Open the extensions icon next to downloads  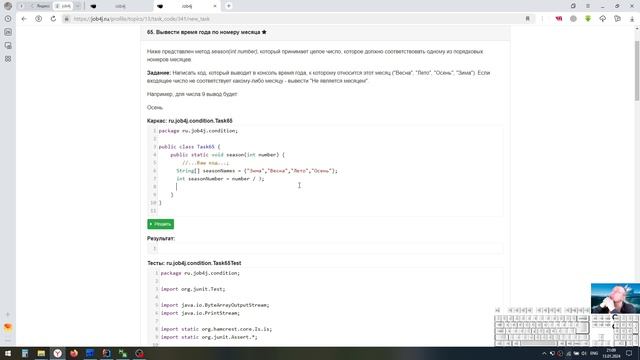tap(617, 19)
